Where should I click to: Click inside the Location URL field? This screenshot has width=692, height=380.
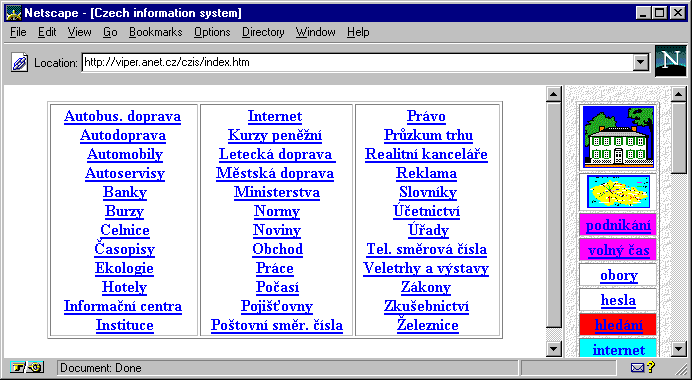[x=357, y=62]
